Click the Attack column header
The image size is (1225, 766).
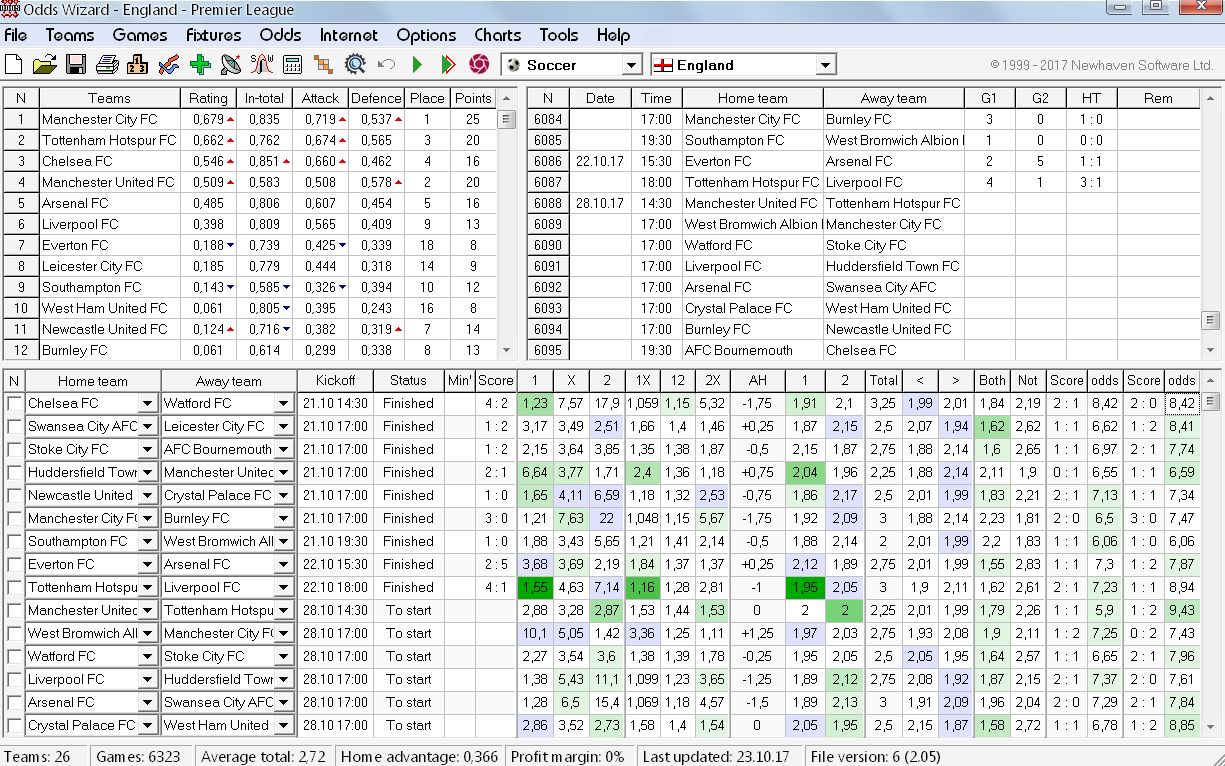point(320,98)
